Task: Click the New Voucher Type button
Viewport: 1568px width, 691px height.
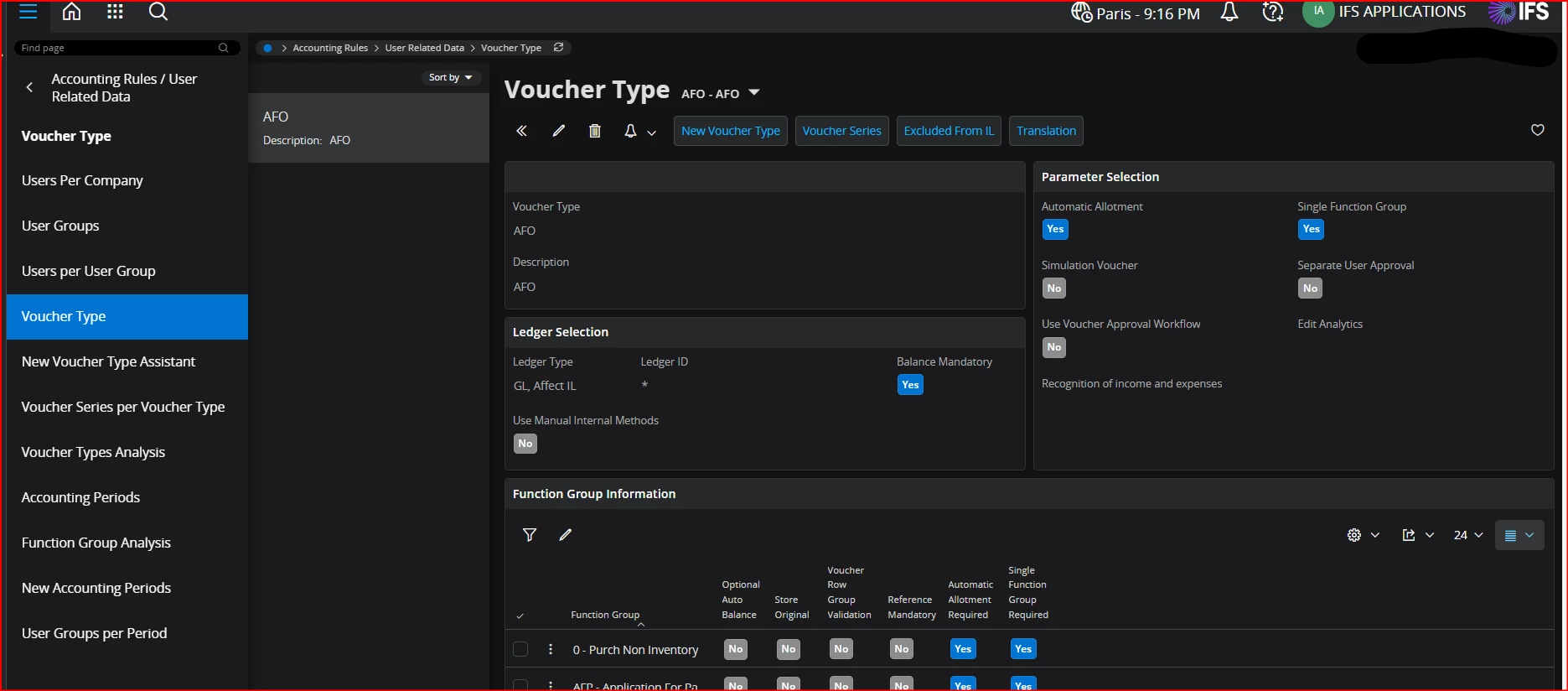Action: click(x=730, y=131)
